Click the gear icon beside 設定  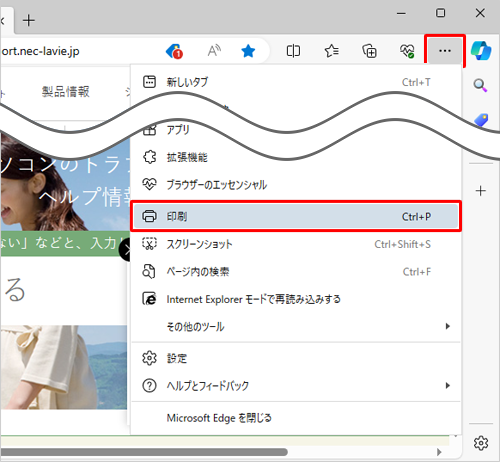(x=149, y=358)
